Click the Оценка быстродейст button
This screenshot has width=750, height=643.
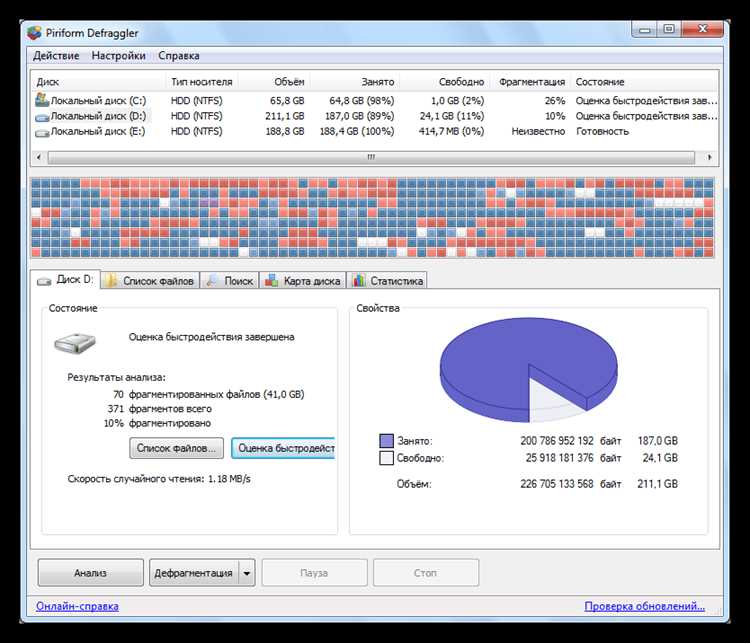click(x=284, y=448)
